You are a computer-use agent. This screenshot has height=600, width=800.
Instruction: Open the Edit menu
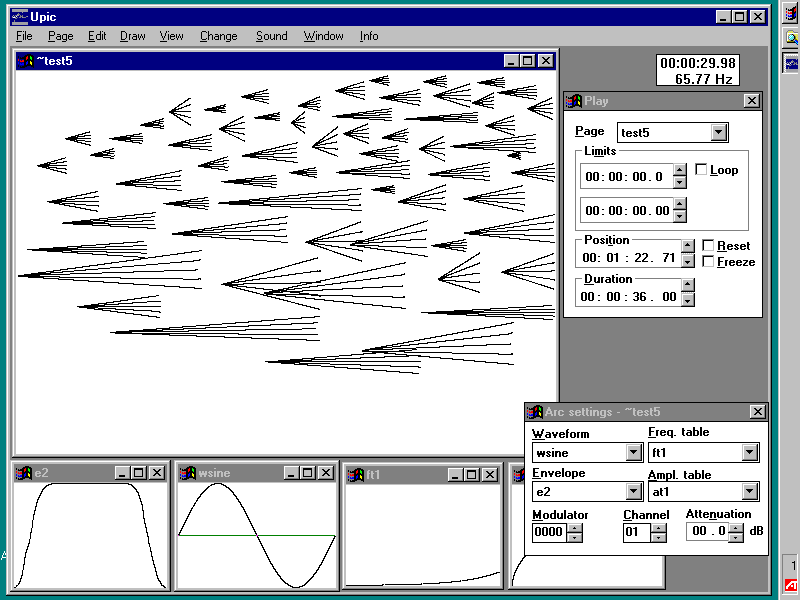coord(96,36)
